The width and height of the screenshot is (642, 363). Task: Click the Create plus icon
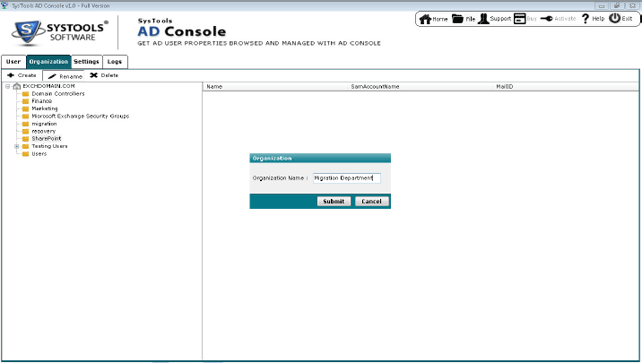click(x=11, y=75)
